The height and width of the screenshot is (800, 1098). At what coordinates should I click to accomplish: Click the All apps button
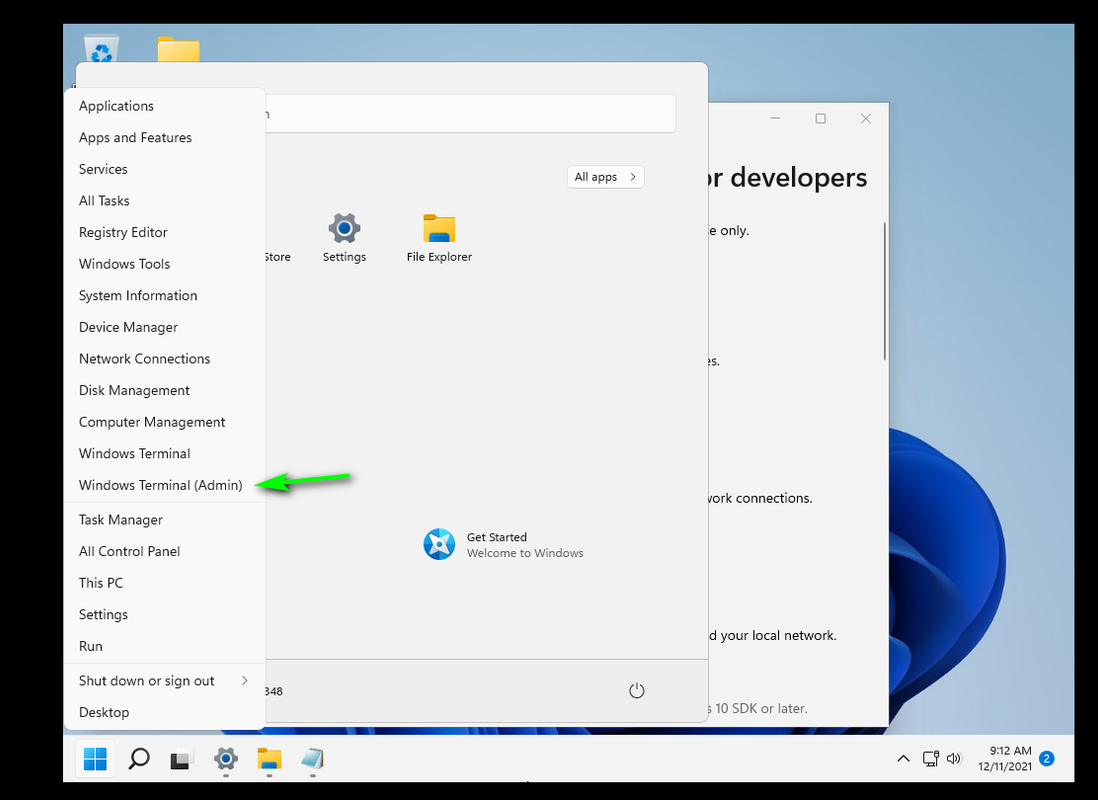[605, 177]
